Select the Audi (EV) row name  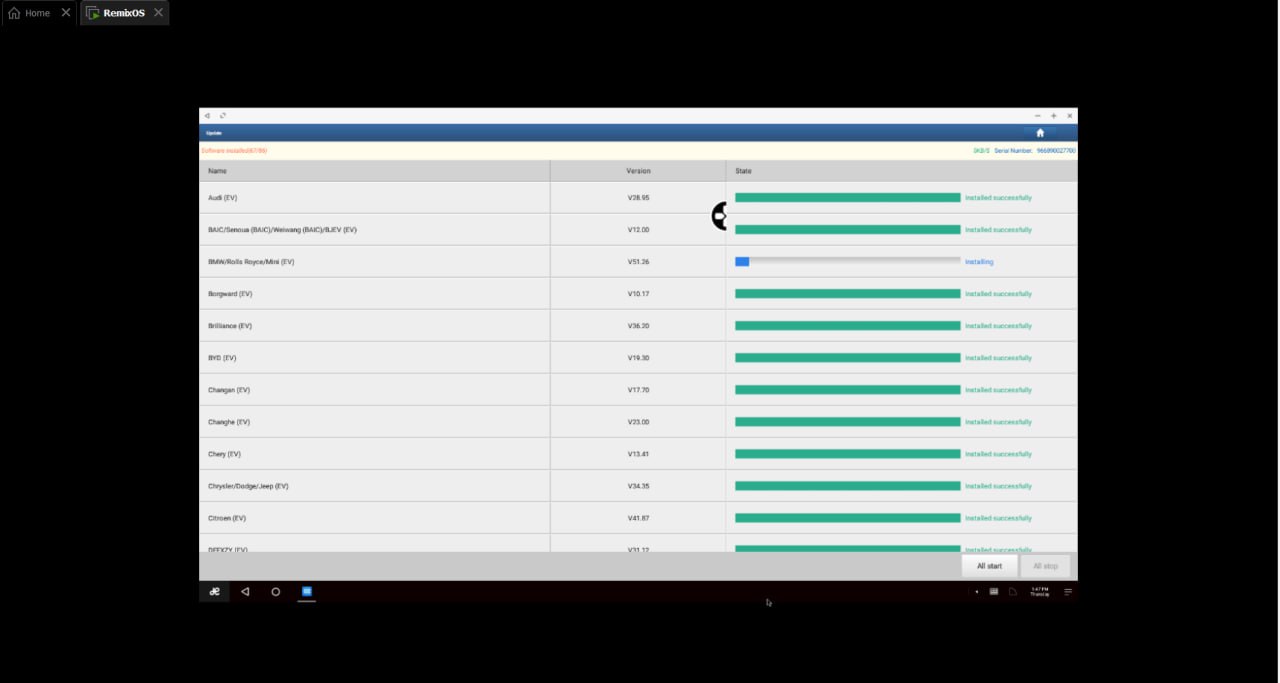pyautogui.click(x=223, y=198)
